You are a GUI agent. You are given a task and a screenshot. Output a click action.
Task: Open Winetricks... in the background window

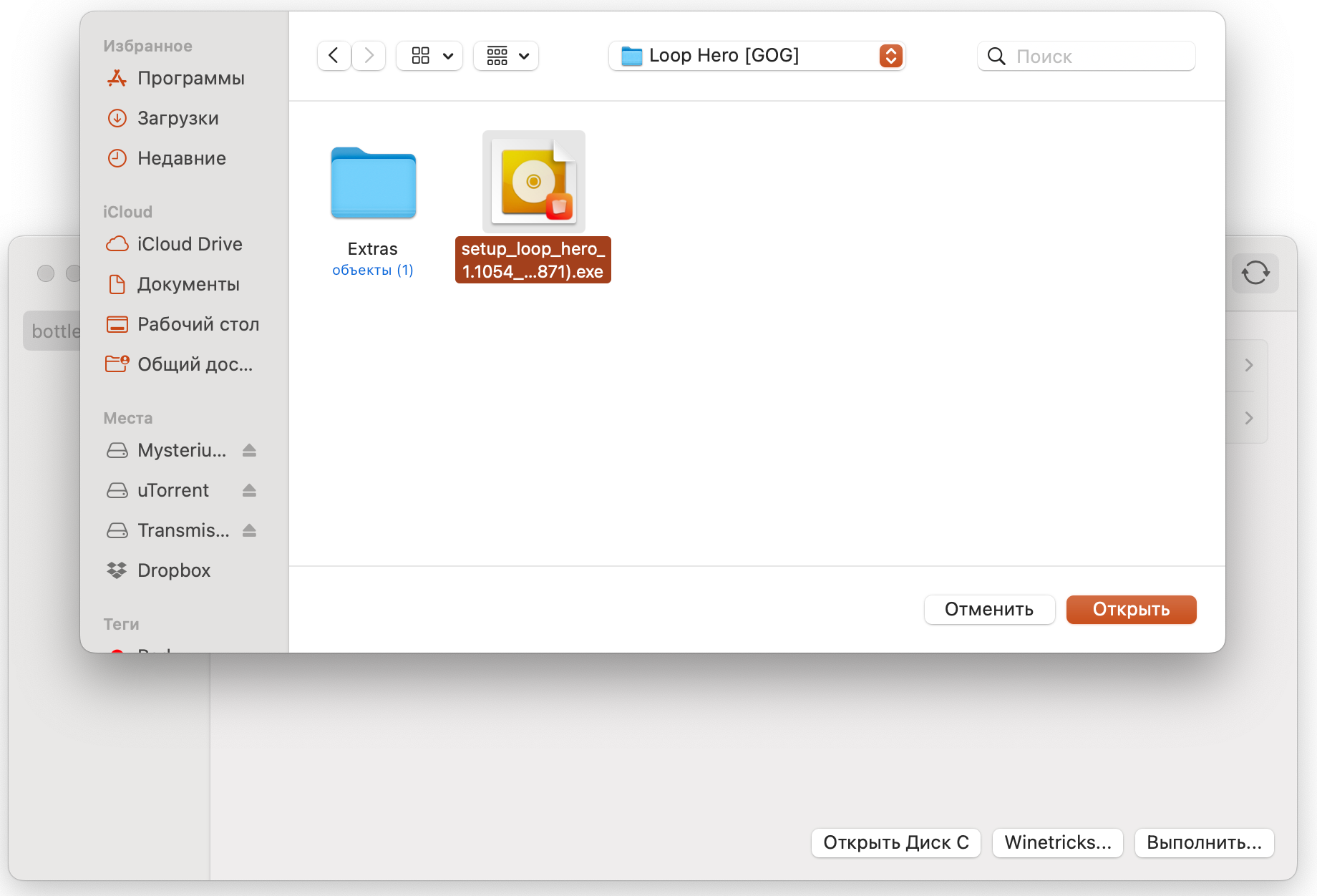1058,842
